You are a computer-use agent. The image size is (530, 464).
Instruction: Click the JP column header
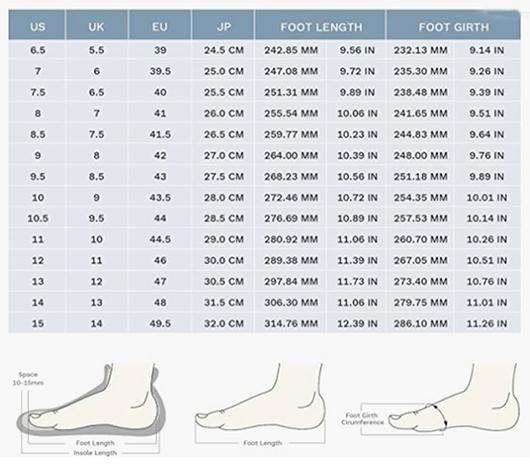coord(223,26)
